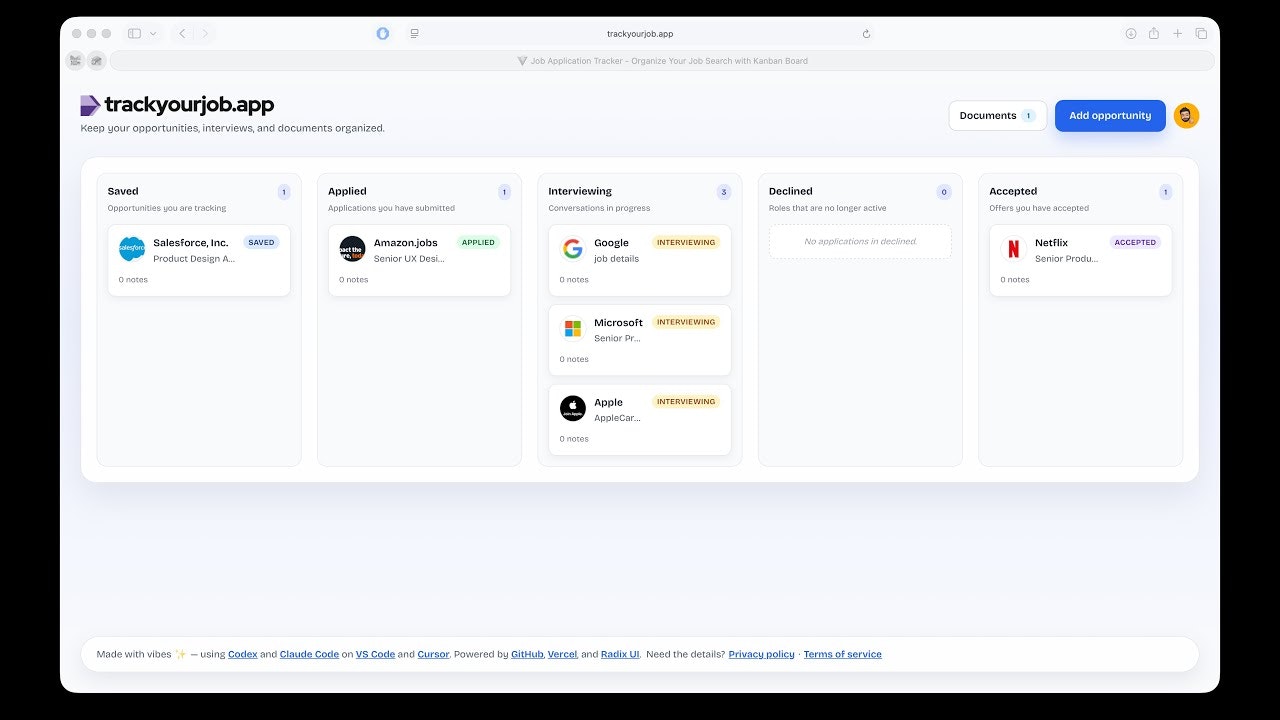1280x720 pixels.
Task: Open the Documents panel
Action: click(996, 115)
